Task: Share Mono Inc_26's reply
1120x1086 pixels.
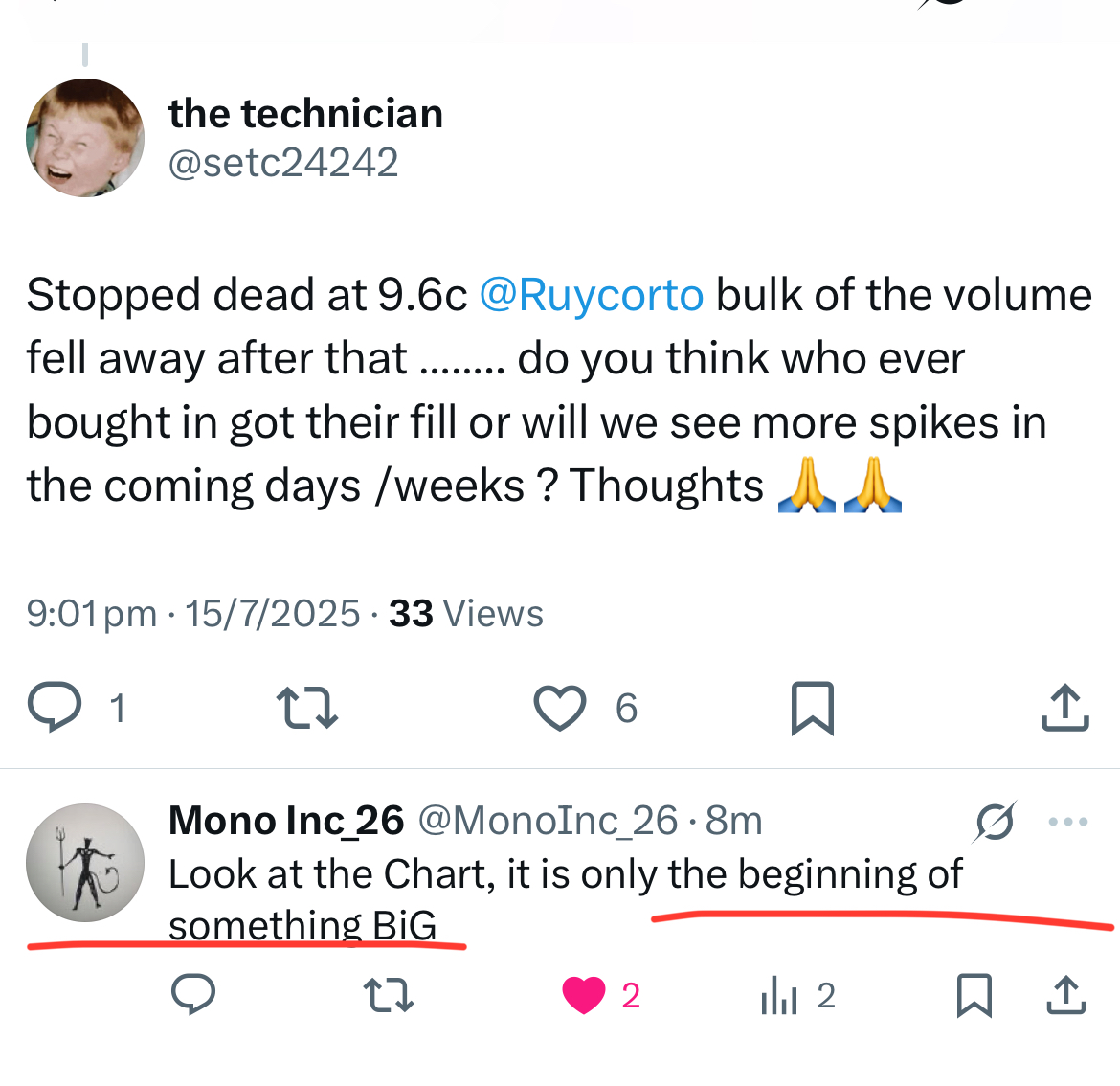Action: (x=1066, y=995)
